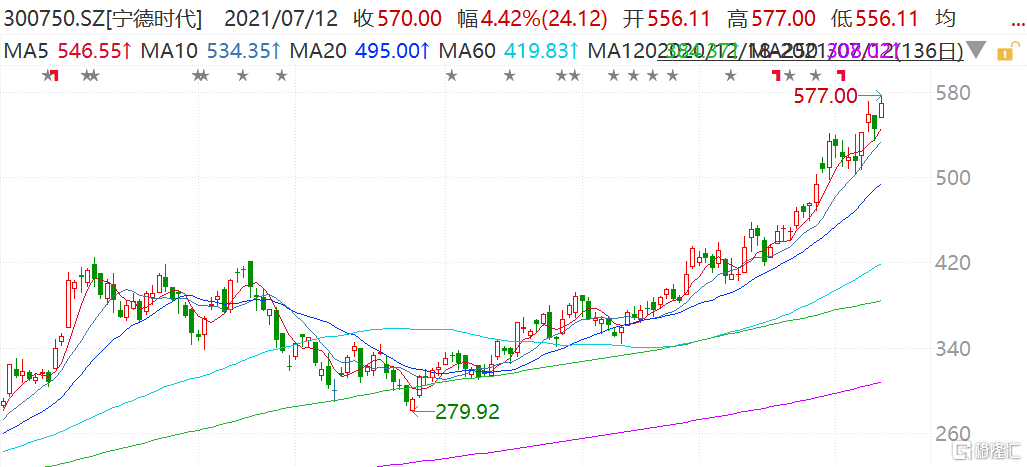Select the MA60 419.83 indicator label
The width and height of the screenshot is (1027, 467).
click(510, 50)
